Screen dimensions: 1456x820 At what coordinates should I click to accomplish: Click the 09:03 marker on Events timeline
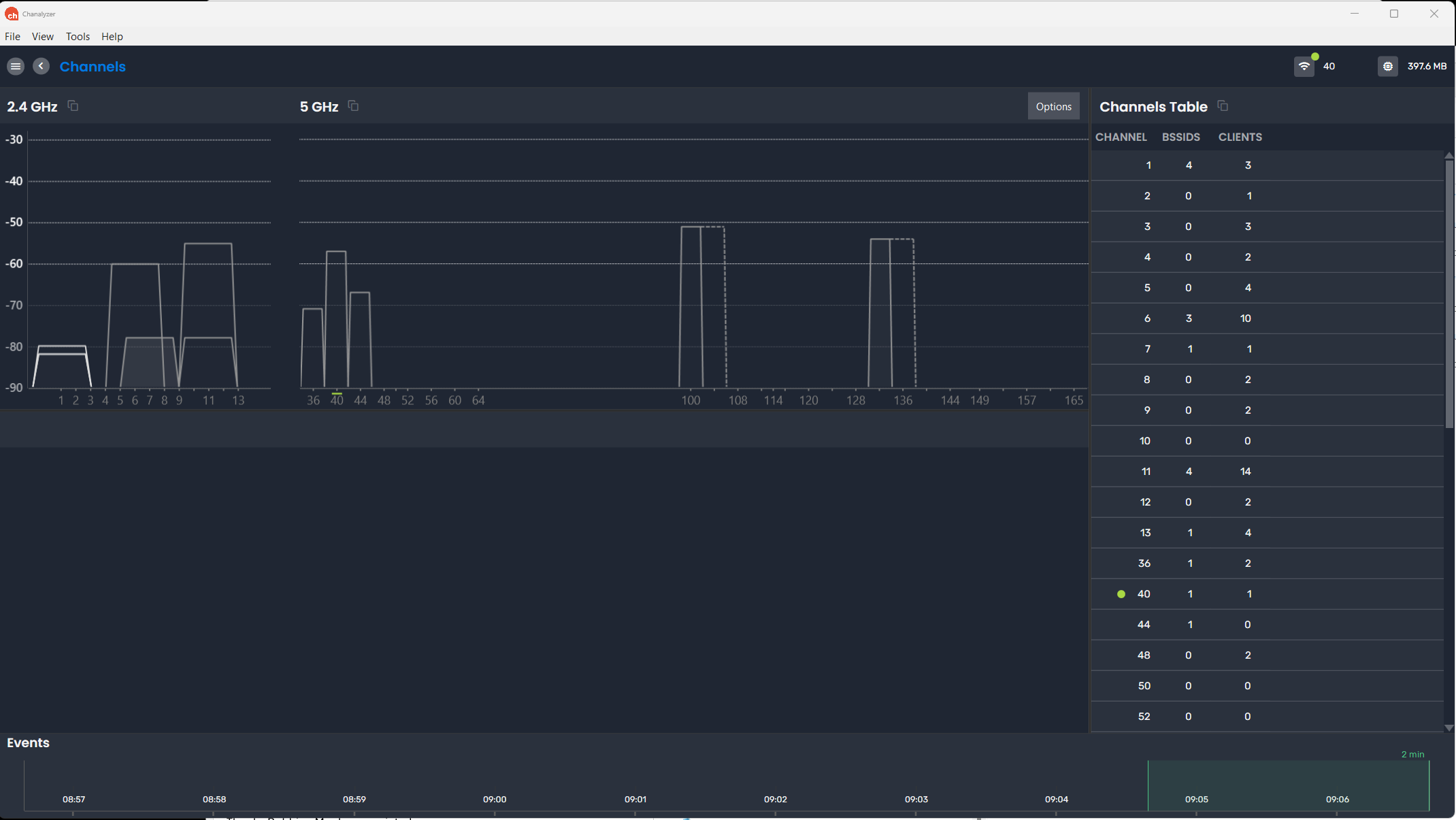[916, 799]
